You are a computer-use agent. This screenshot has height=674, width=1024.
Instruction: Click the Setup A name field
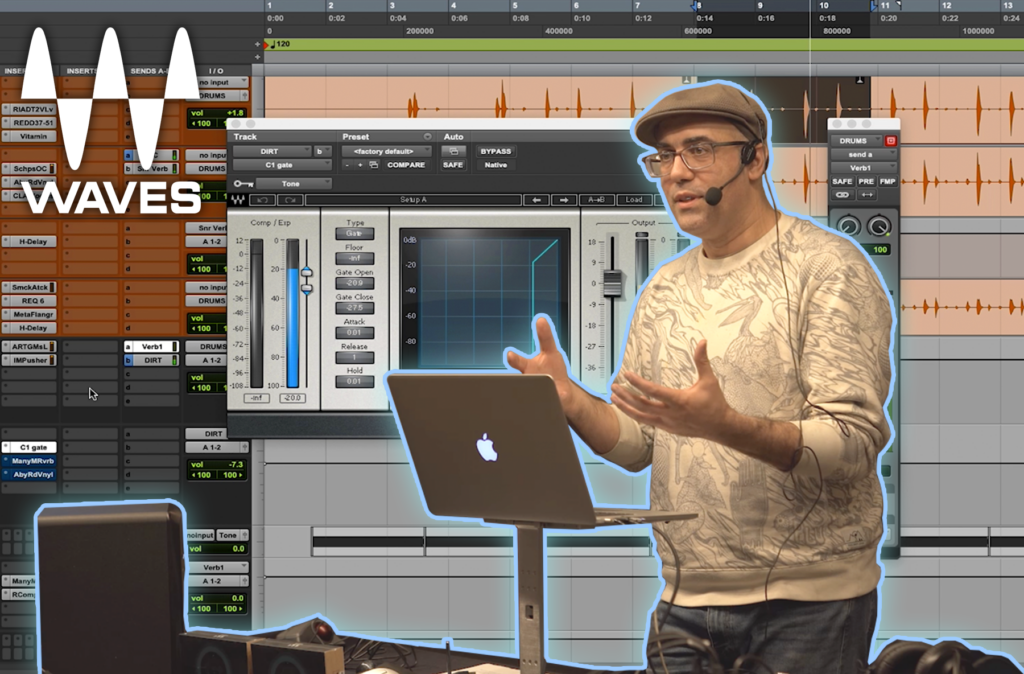[413, 200]
